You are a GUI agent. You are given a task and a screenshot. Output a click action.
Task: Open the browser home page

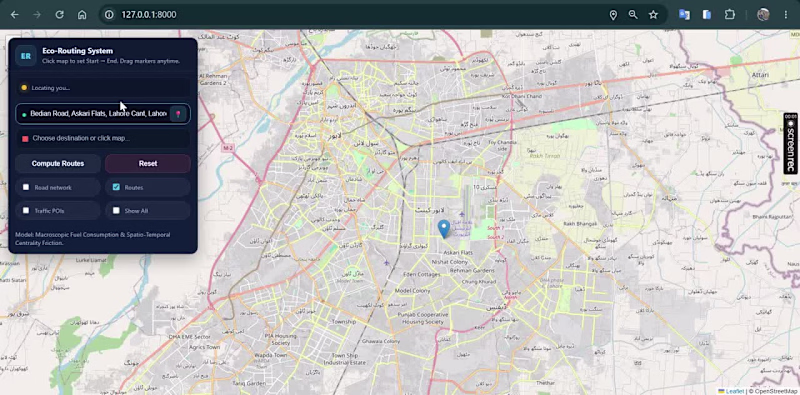82,15
